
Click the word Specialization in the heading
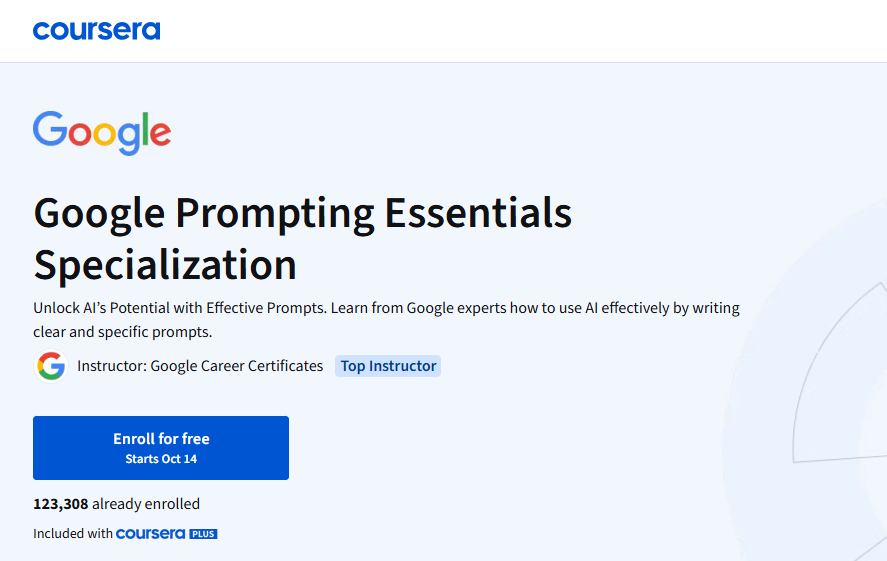click(165, 265)
